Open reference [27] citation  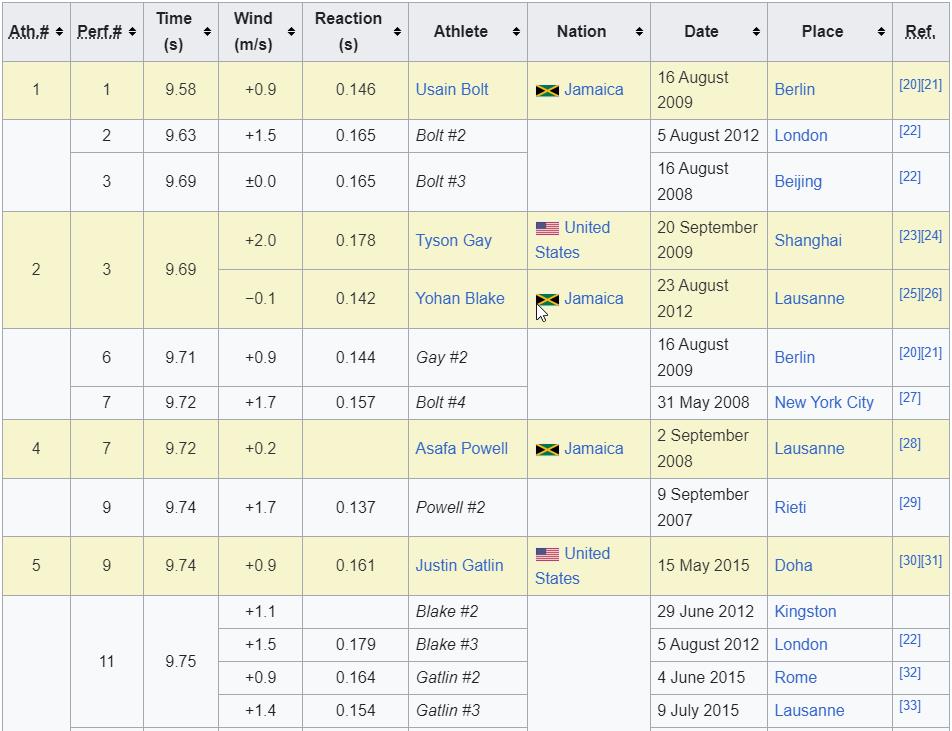(x=909, y=398)
